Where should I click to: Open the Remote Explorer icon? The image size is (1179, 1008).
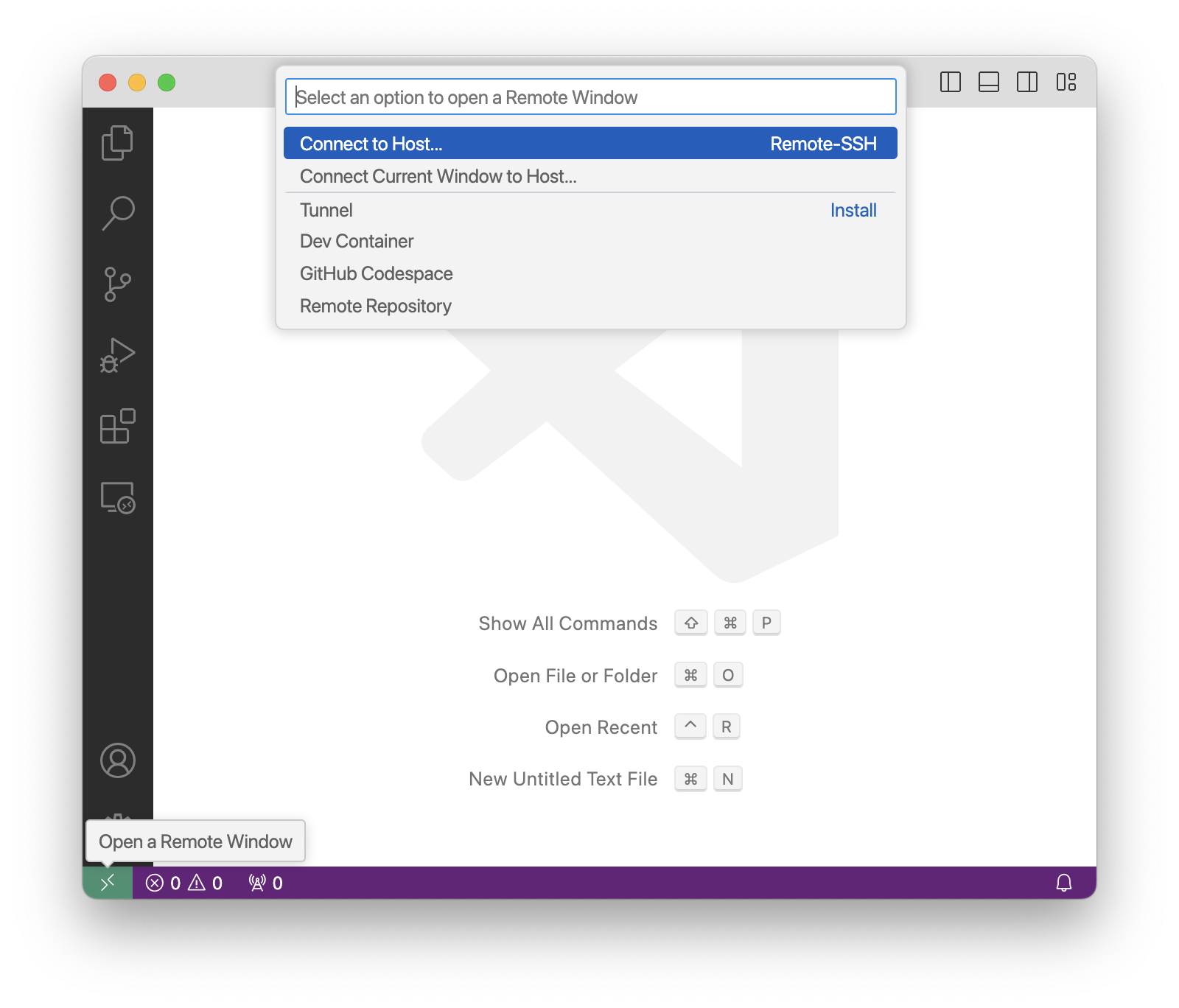(117, 497)
